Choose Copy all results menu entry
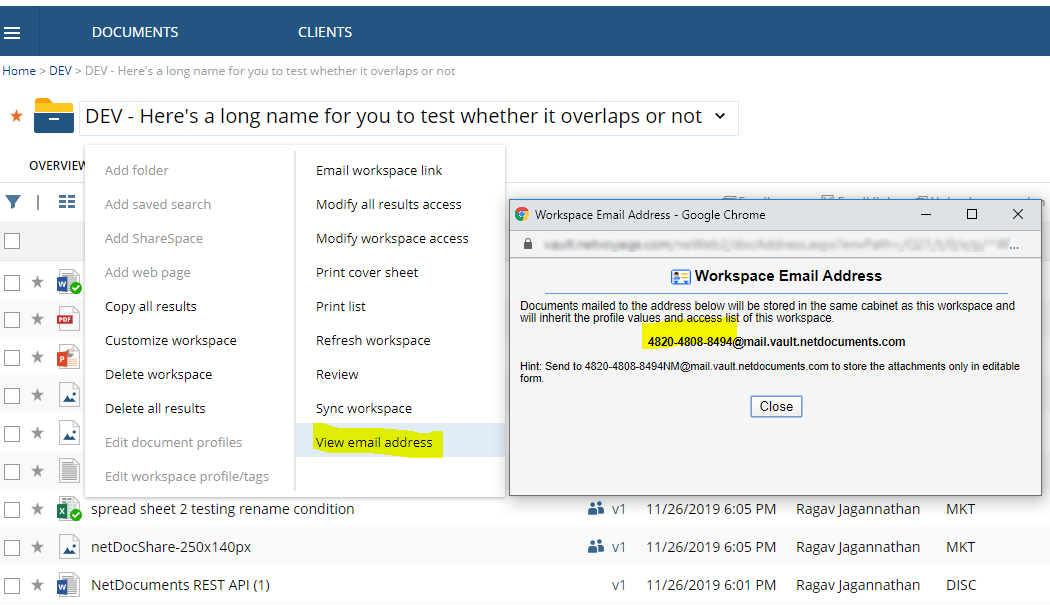The height and width of the screenshot is (605, 1050). pyautogui.click(x=151, y=306)
